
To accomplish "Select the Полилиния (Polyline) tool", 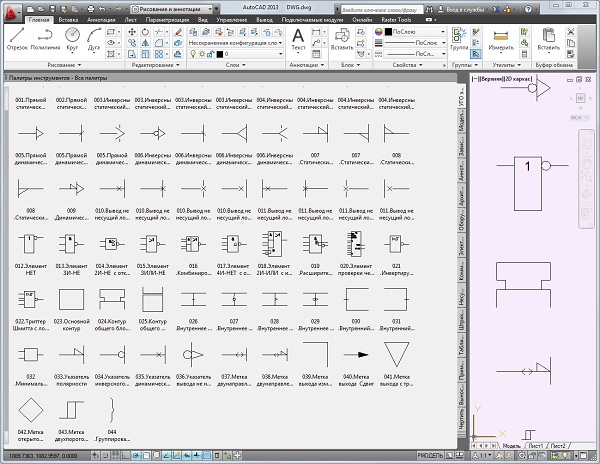I will (44, 37).
